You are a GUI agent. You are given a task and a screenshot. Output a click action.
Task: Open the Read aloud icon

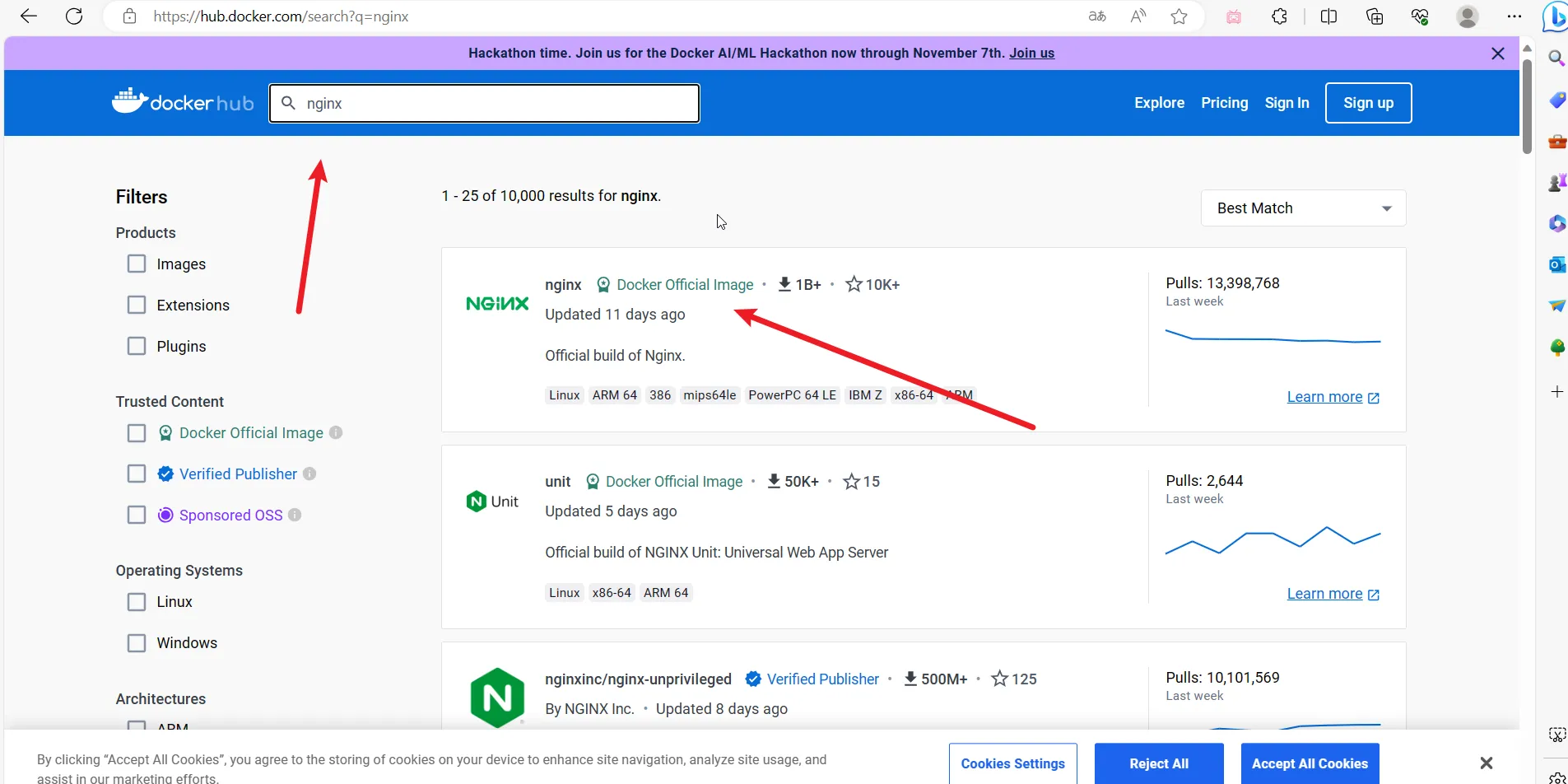tap(1138, 16)
